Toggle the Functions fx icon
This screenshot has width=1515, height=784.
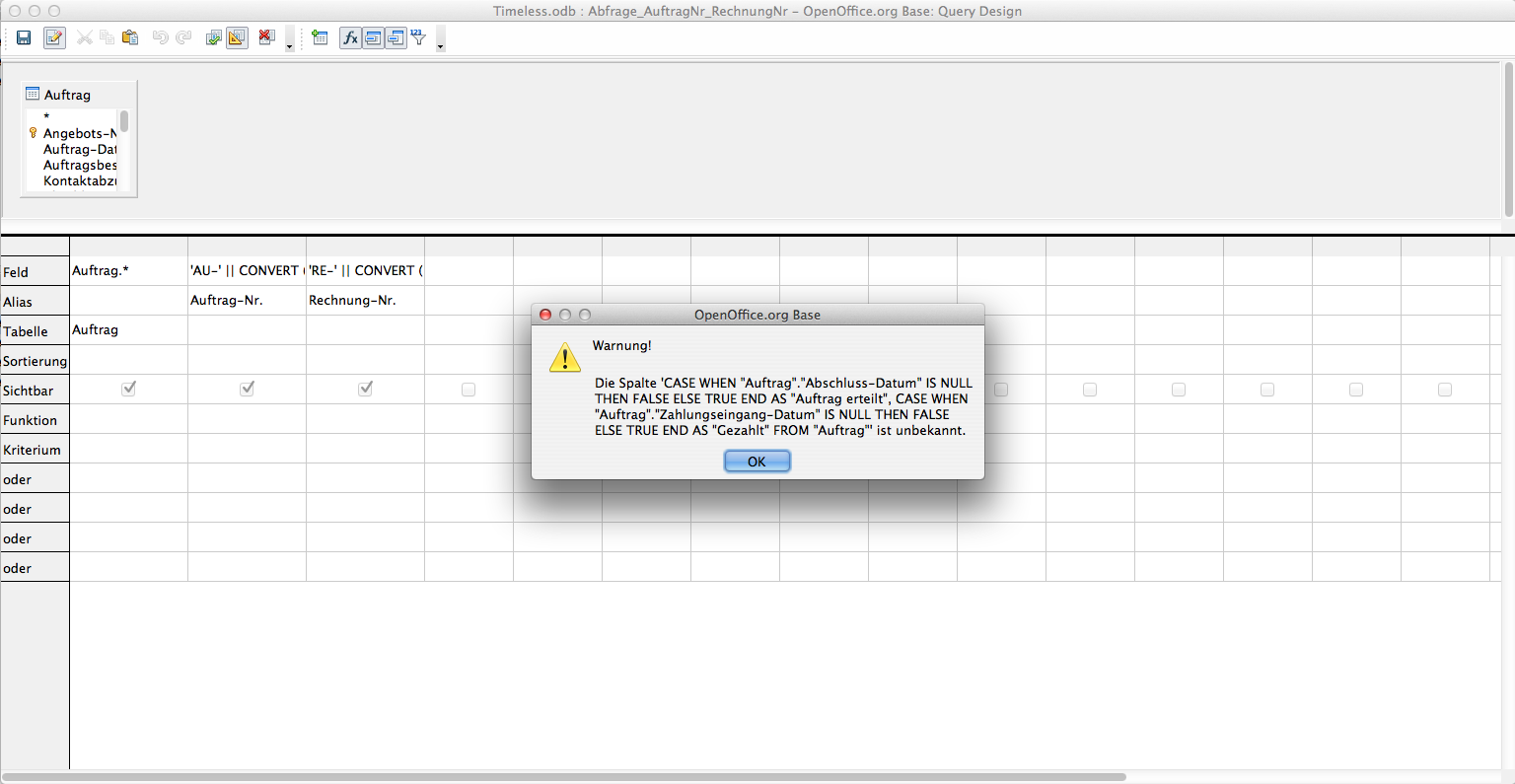(350, 38)
